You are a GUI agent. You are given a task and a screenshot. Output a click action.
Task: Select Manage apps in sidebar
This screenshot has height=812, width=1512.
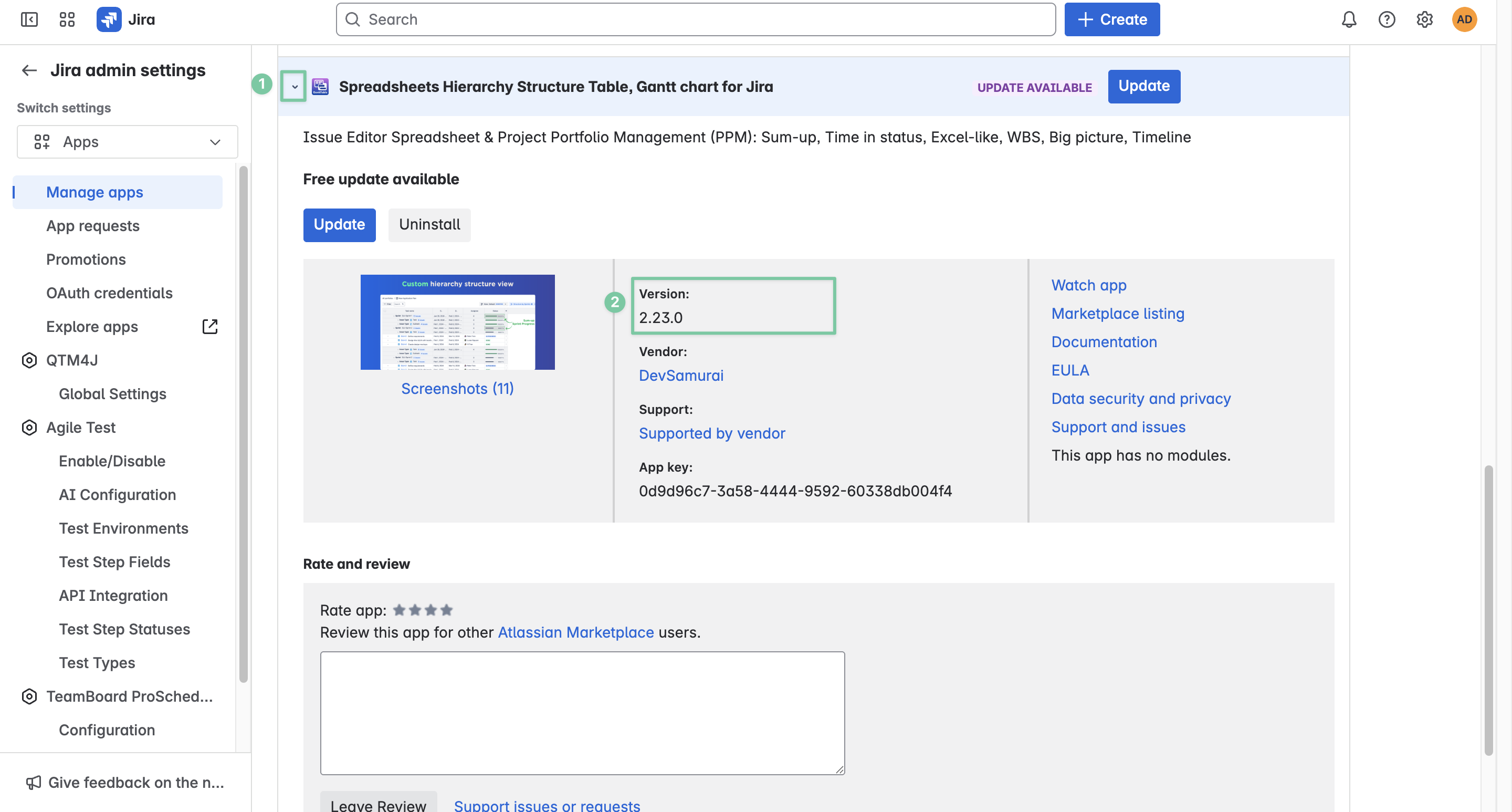pos(94,192)
